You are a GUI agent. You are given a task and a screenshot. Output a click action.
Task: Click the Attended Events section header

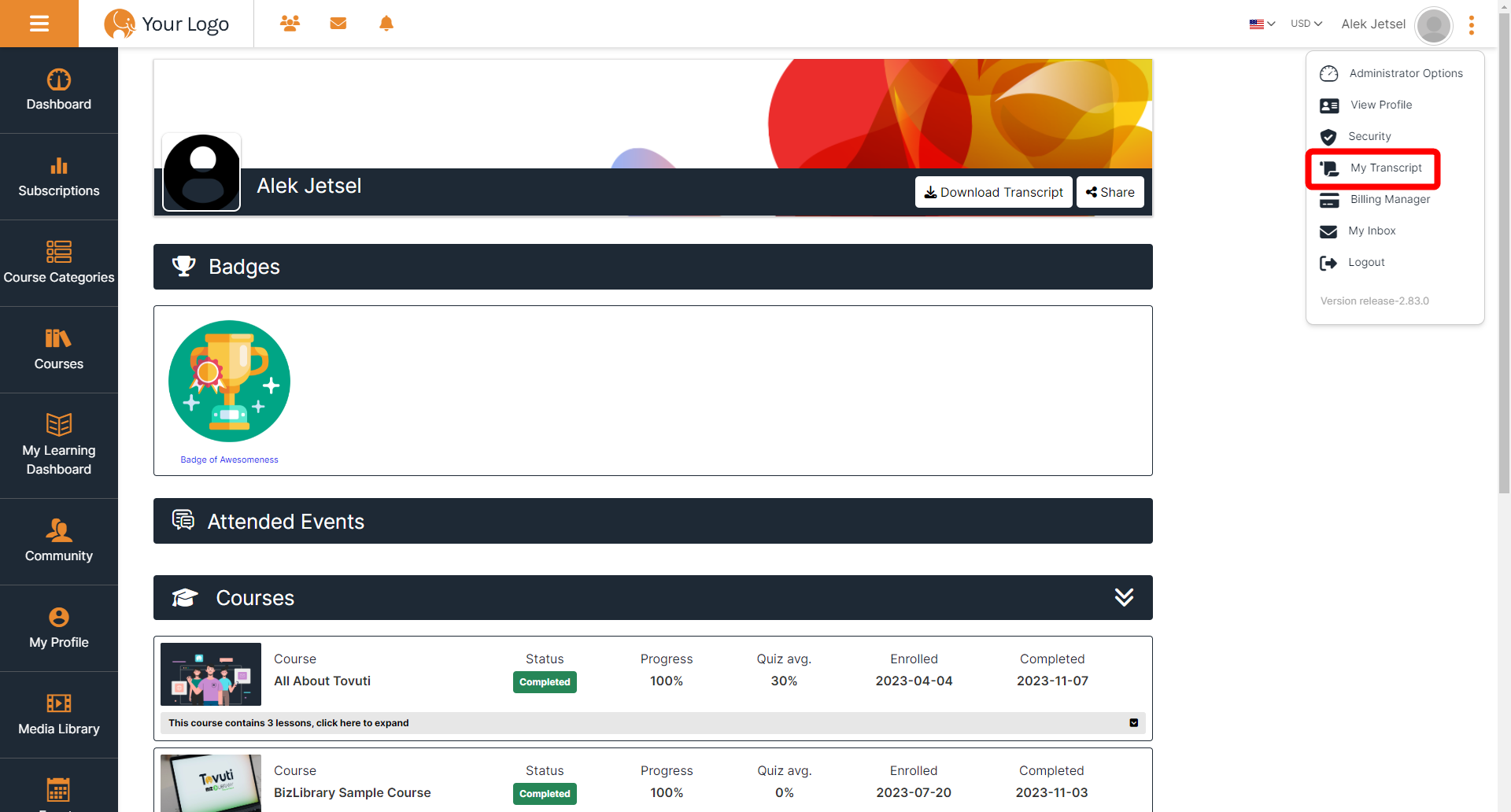point(652,521)
